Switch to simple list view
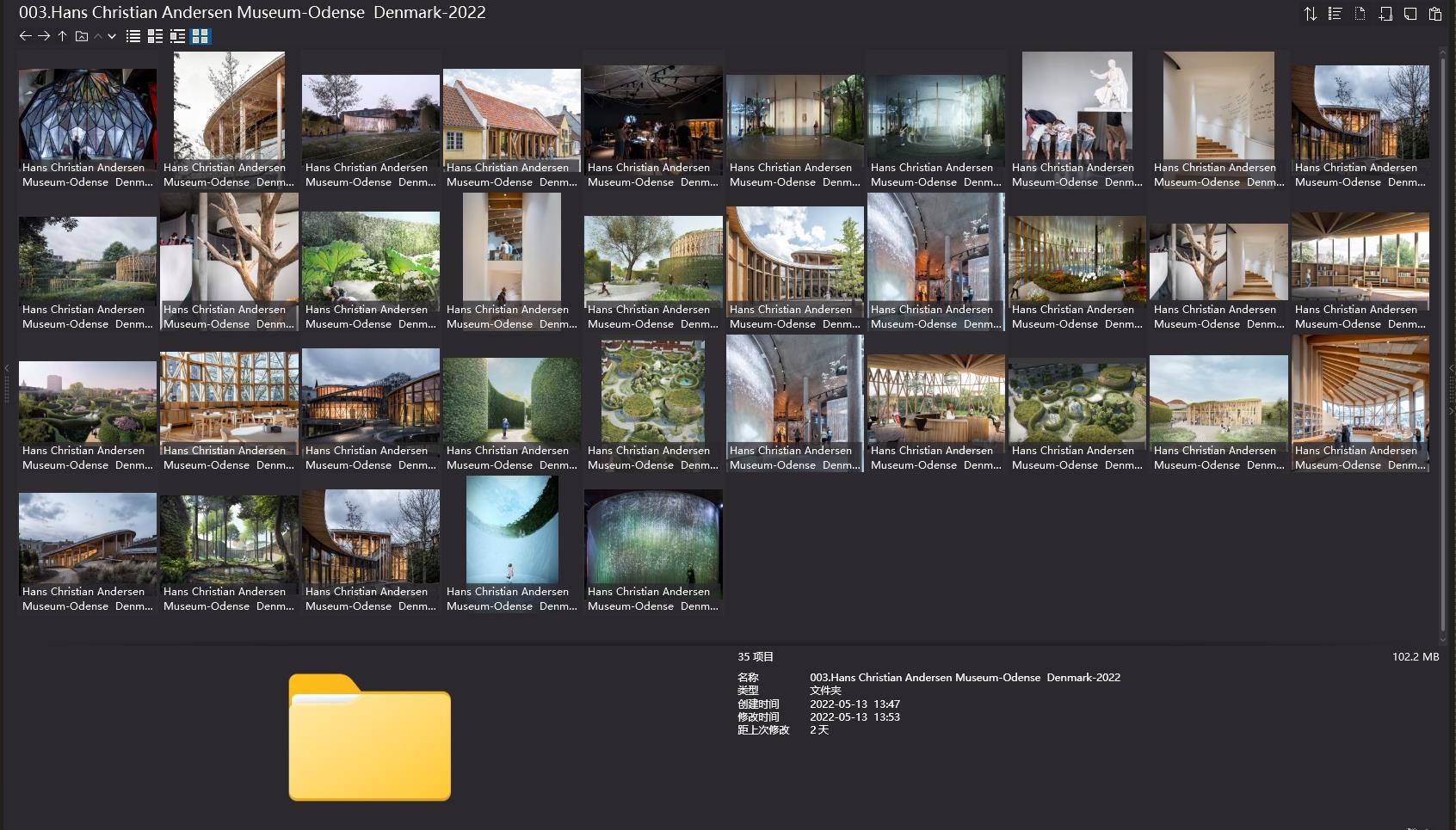The height and width of the screenshot is (830, 1456). [133, 36]
